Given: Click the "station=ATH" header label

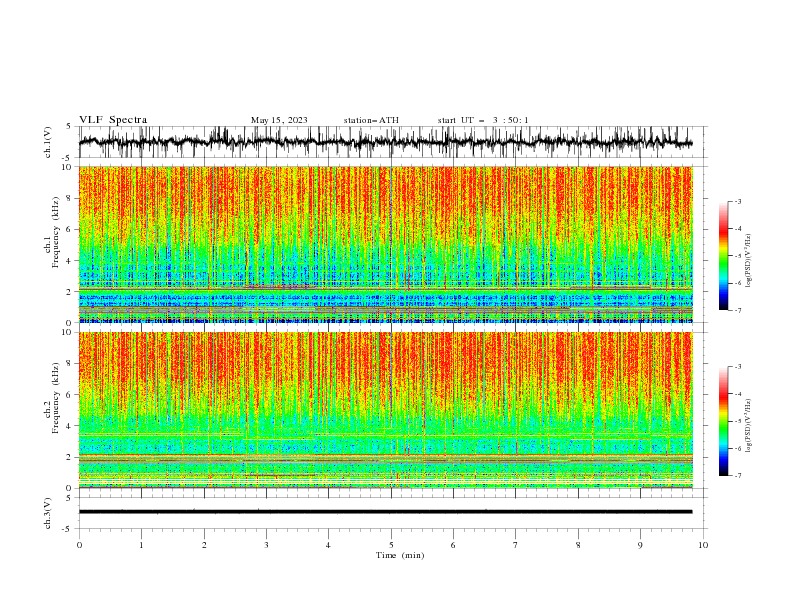Looking at the screenshot, I should [x=371, y=120].
